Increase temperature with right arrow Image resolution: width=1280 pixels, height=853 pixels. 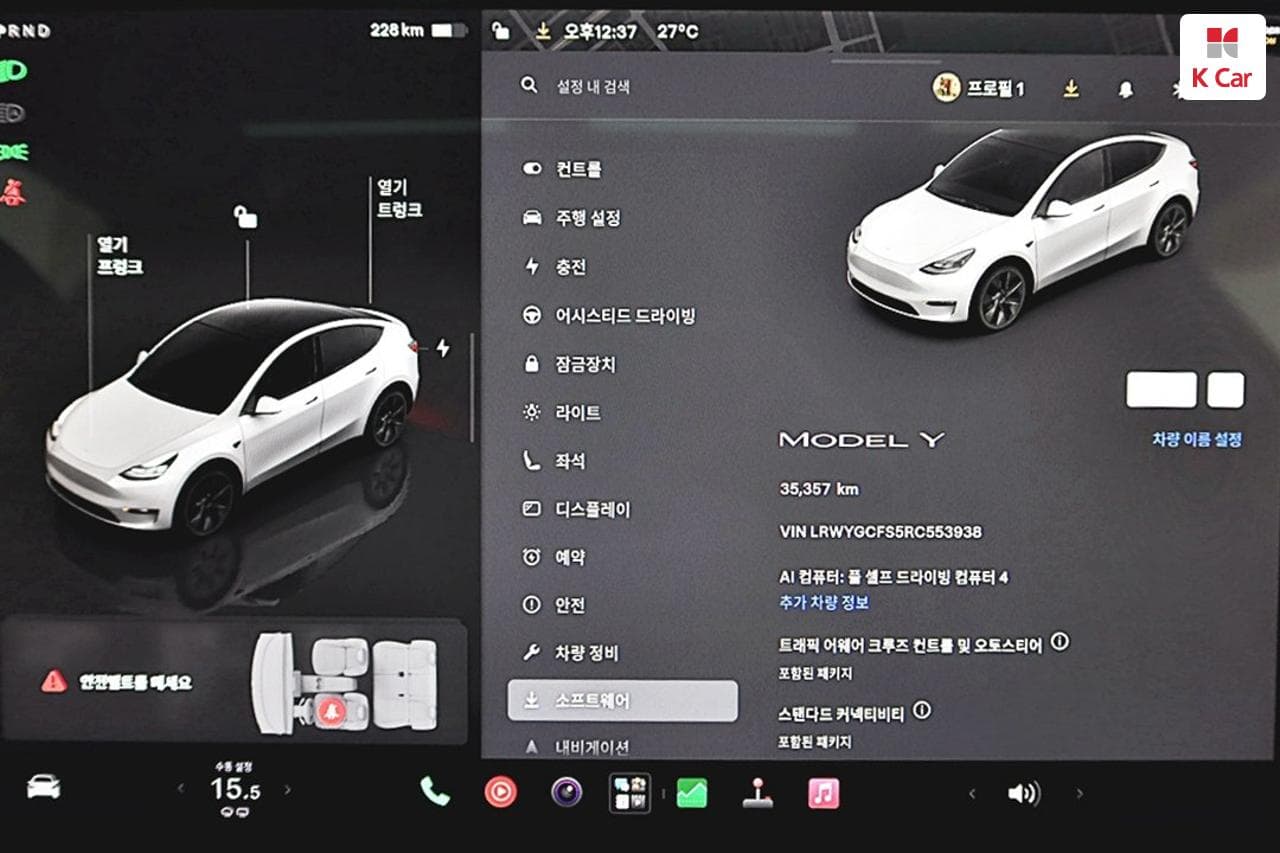[x=288, y=789]
